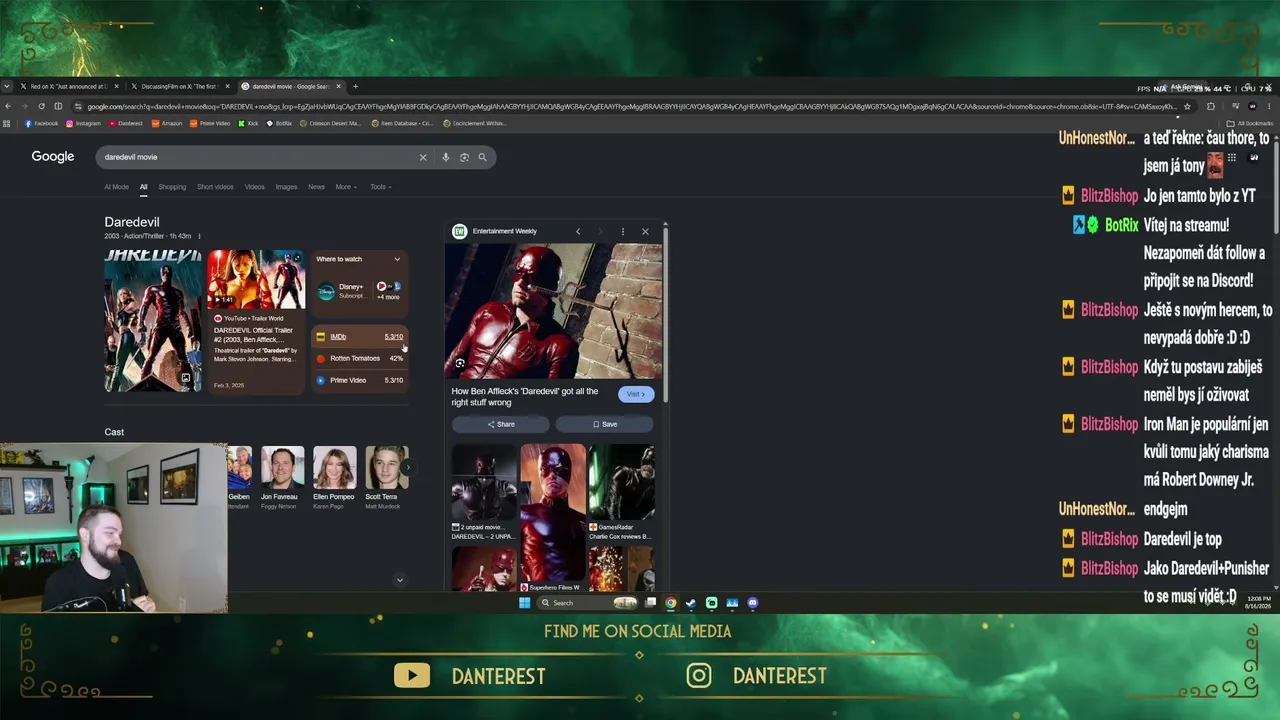Viewport: 1280px width, 720px height.
Task: Select the Short videos search tab
Action: pos(215,187)
